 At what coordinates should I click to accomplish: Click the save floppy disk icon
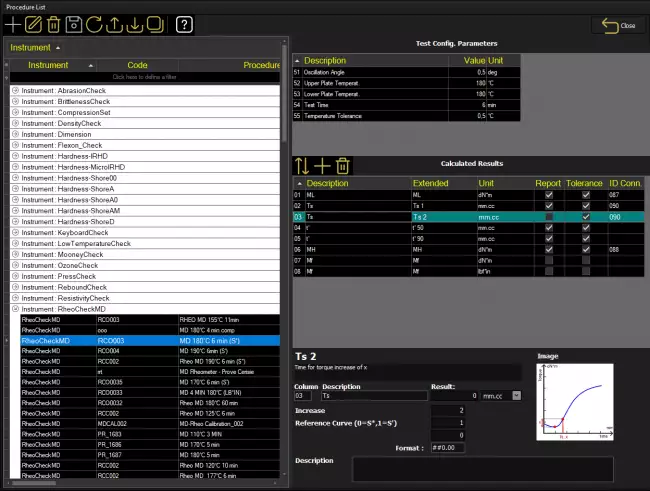pos(75,24)
